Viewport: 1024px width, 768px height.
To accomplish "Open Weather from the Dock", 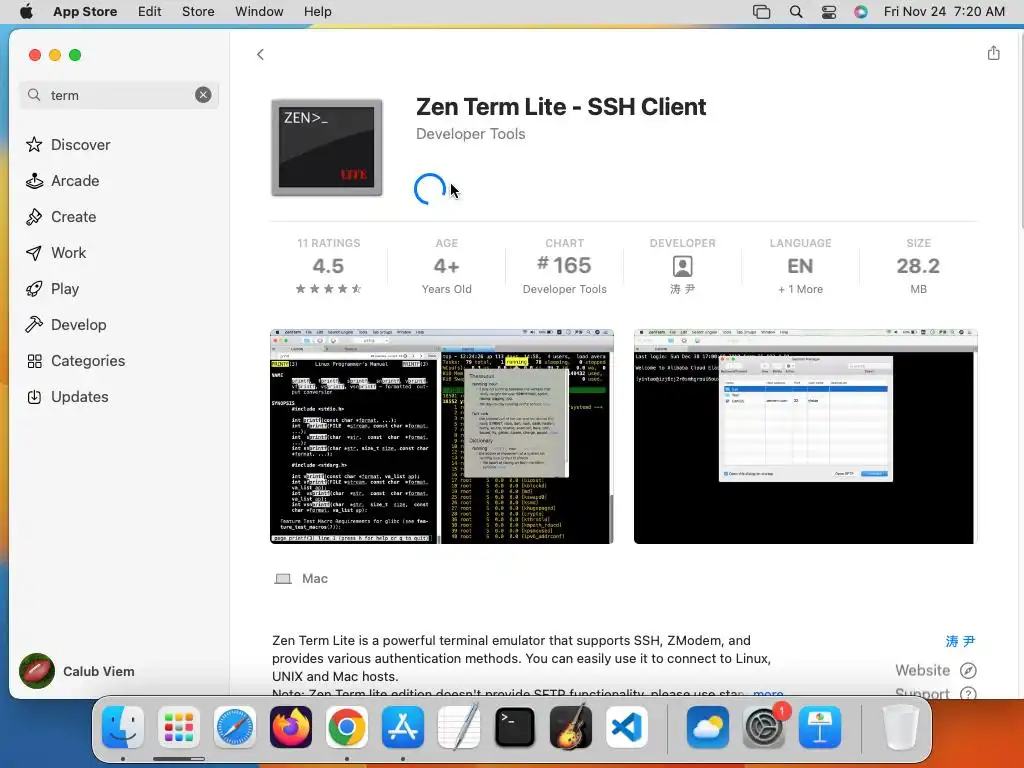I will [708, 727].
